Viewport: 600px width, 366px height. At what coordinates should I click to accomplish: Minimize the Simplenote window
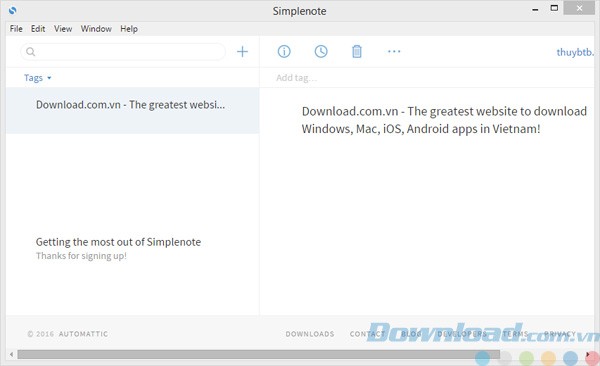point(535,9)
